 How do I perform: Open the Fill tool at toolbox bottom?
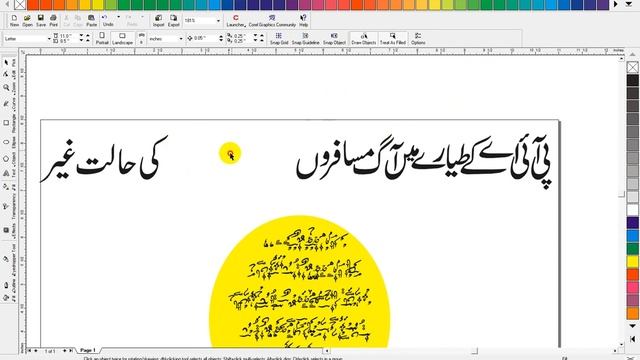[6, 298]
